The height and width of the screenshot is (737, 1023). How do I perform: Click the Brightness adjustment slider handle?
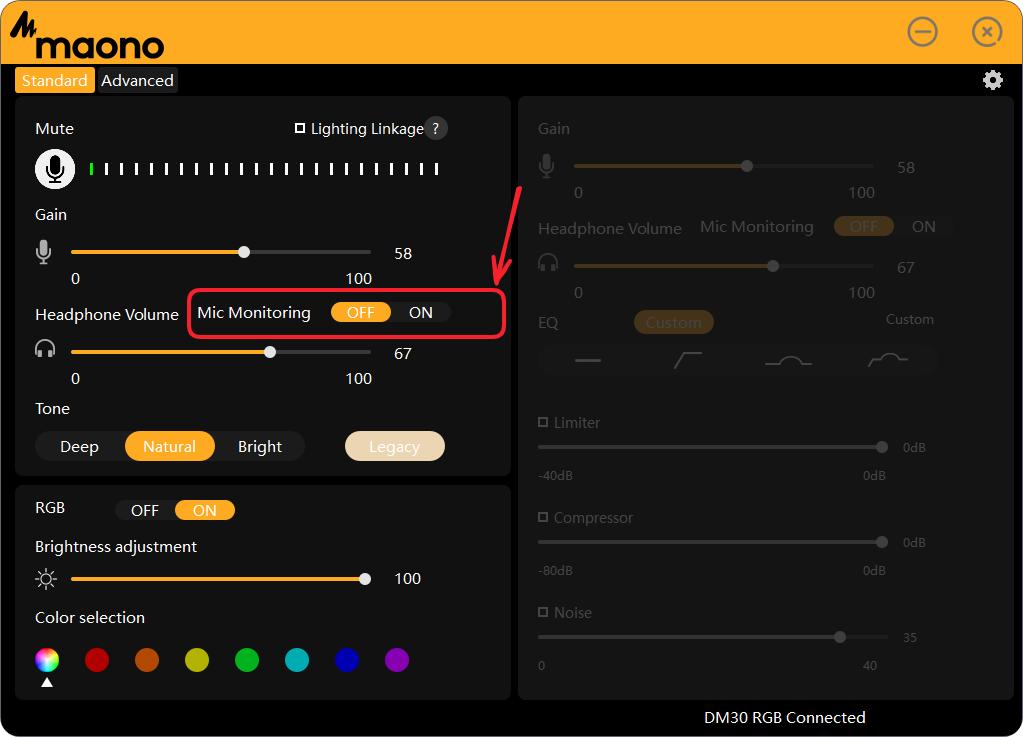coord(365,579)
